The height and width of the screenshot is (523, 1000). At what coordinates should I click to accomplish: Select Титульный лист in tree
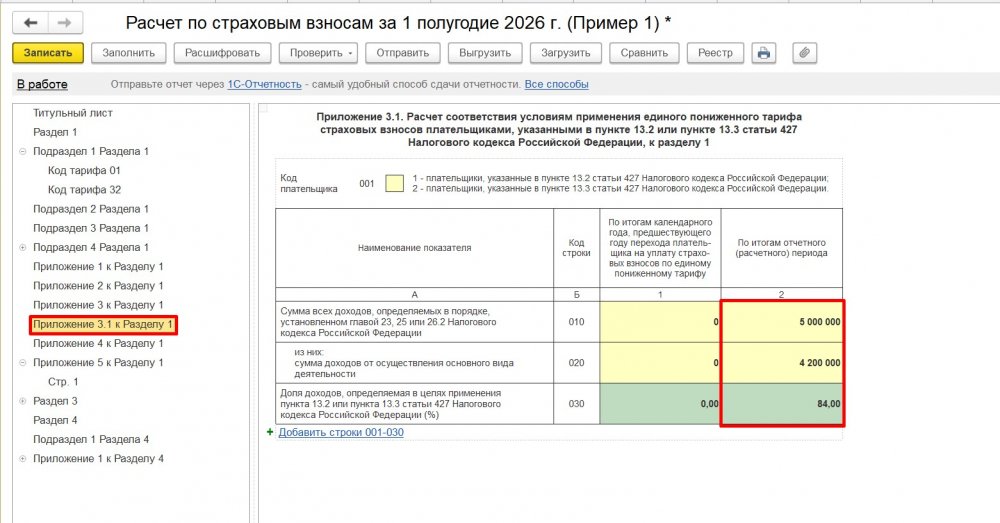pyautogui.click(x=73, y=113)
